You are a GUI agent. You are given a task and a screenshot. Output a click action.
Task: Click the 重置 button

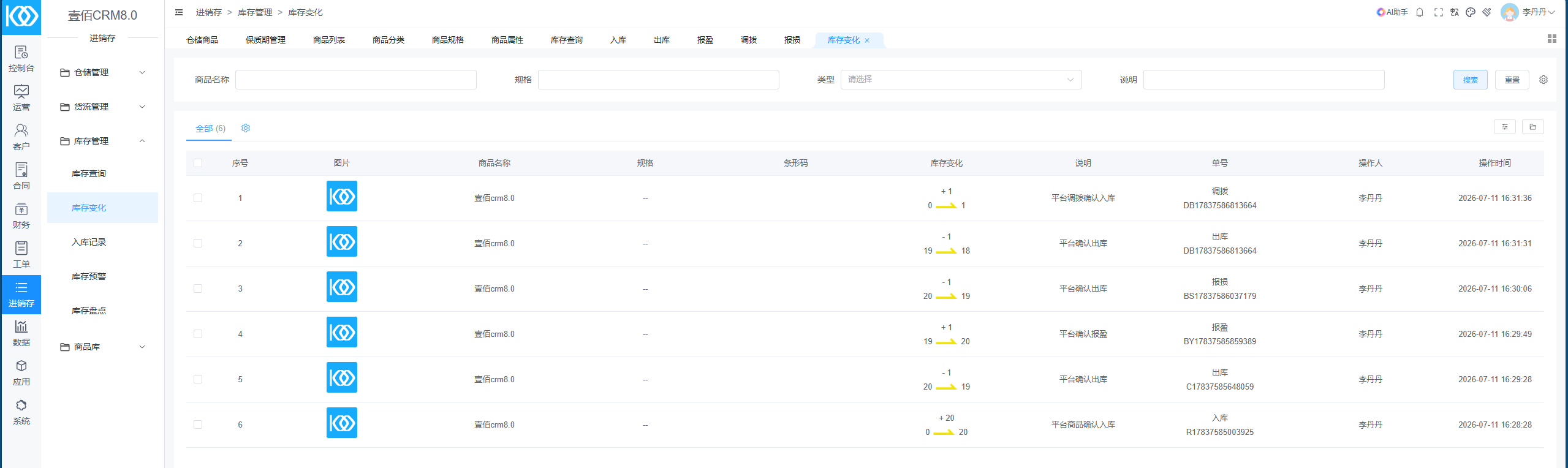1512,80
